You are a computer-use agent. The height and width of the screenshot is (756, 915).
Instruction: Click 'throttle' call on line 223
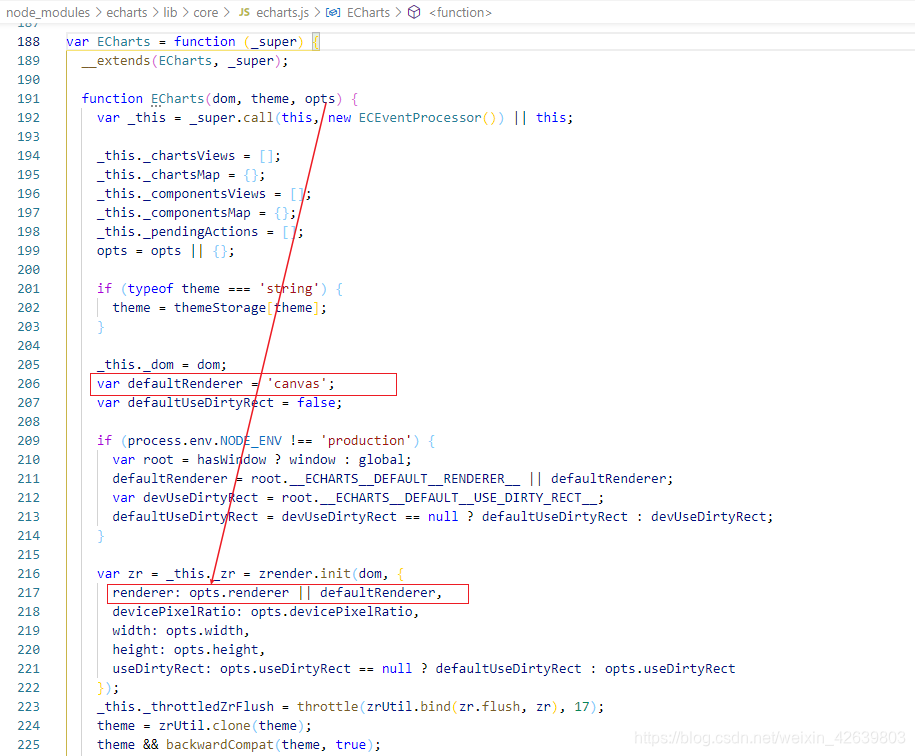327,707
